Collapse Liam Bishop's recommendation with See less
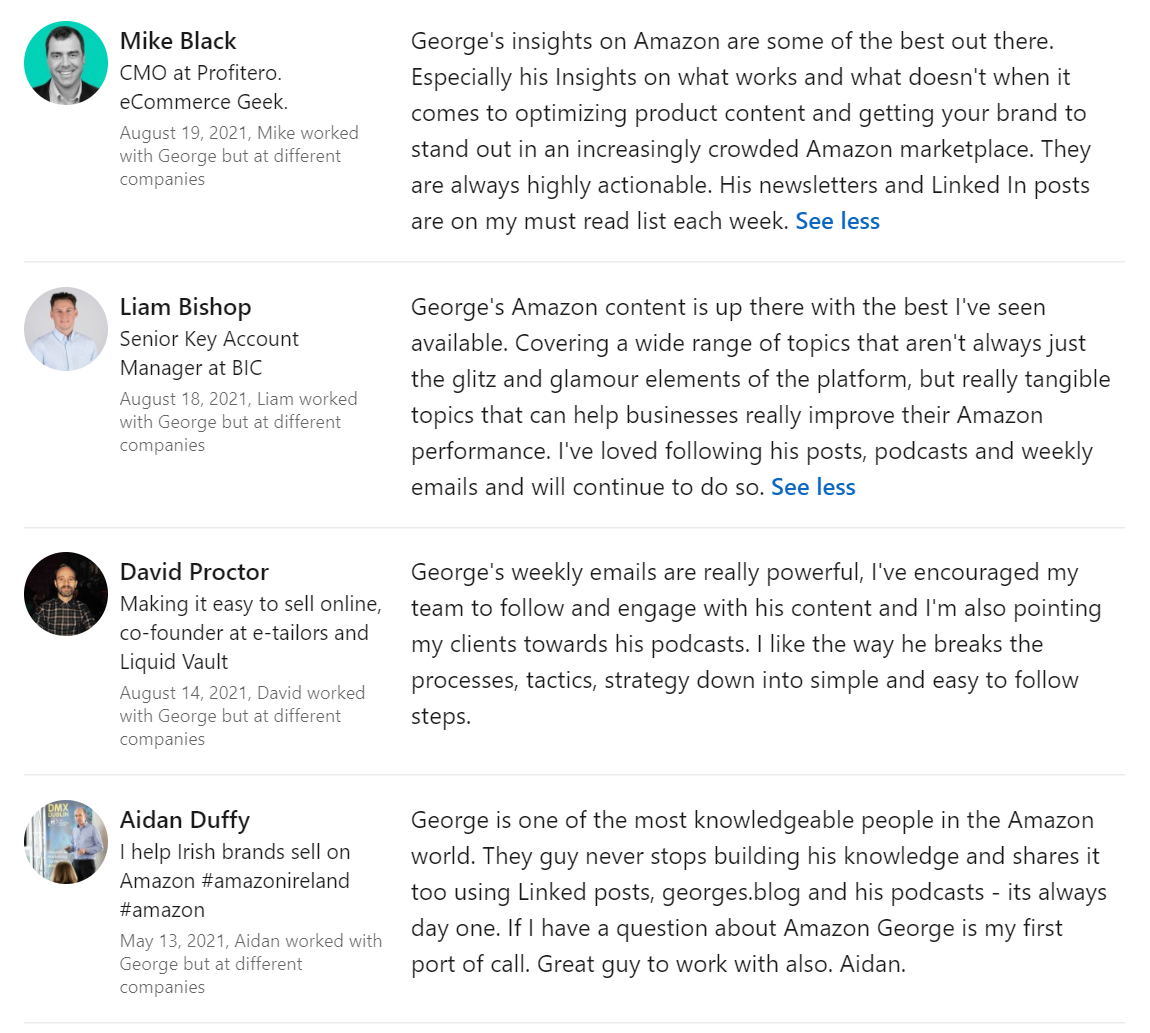Viewport: 1150px width, 1033px height. pos(813,487)
